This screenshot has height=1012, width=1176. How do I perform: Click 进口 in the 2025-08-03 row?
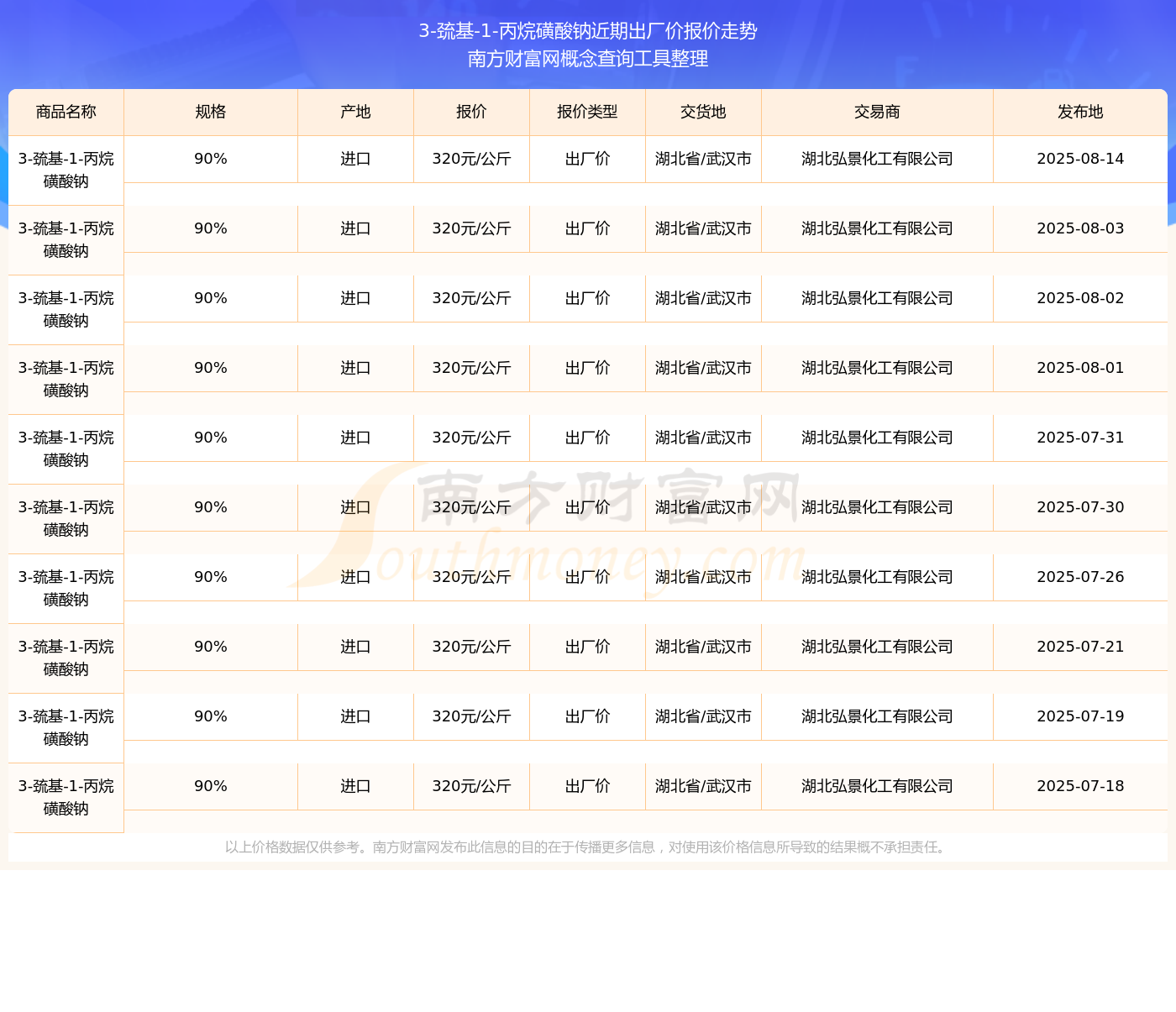355,228
